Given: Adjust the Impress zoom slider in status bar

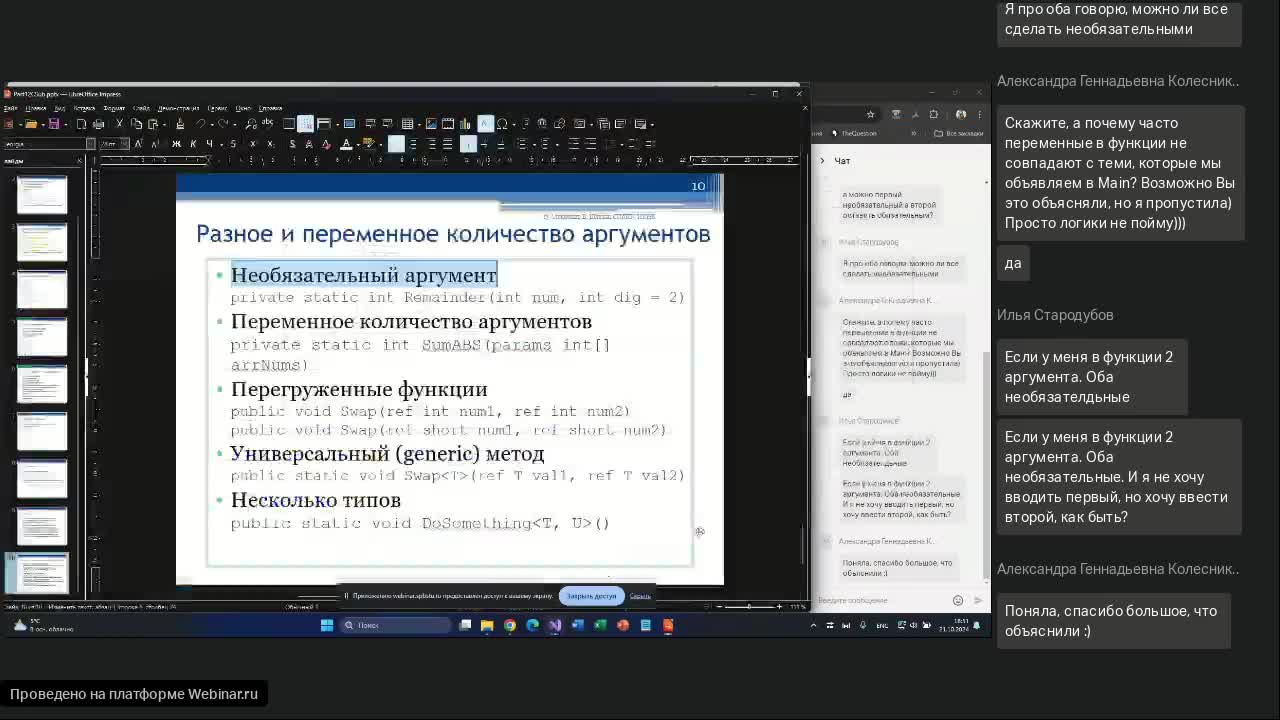Looking at the screenshot, I should 749,606.
